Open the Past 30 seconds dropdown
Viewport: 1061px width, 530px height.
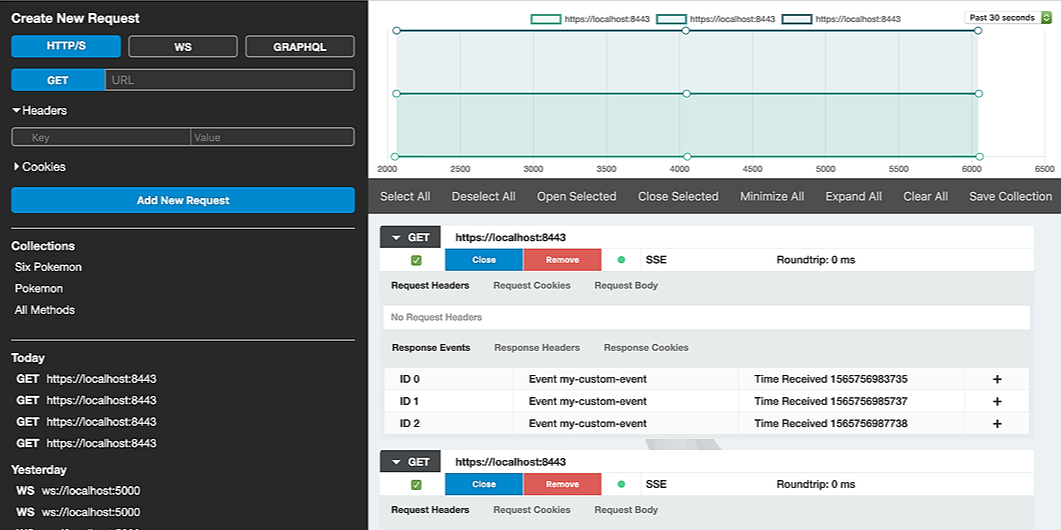(1008, 18)
